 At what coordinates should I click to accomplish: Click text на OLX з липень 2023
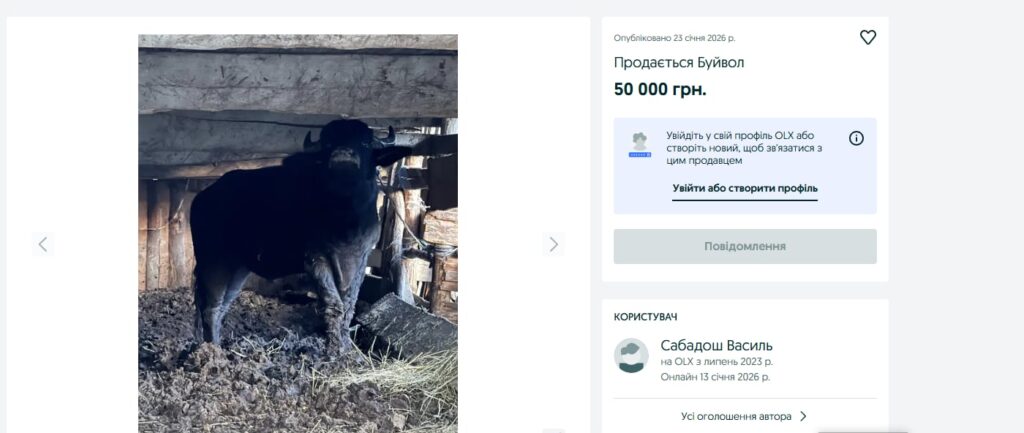pos(716,361)
